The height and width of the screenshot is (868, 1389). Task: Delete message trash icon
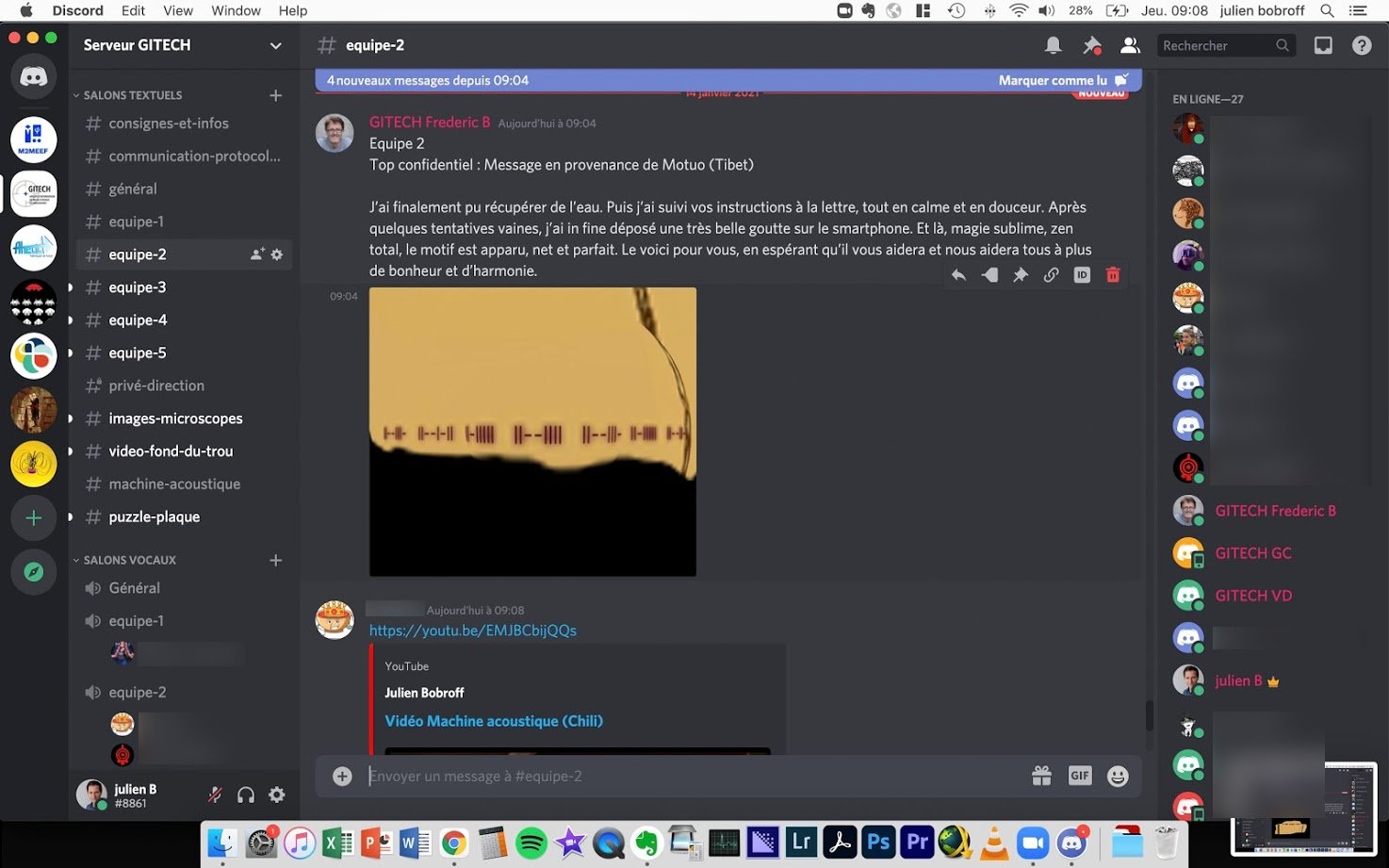(x=1113, y=275)
